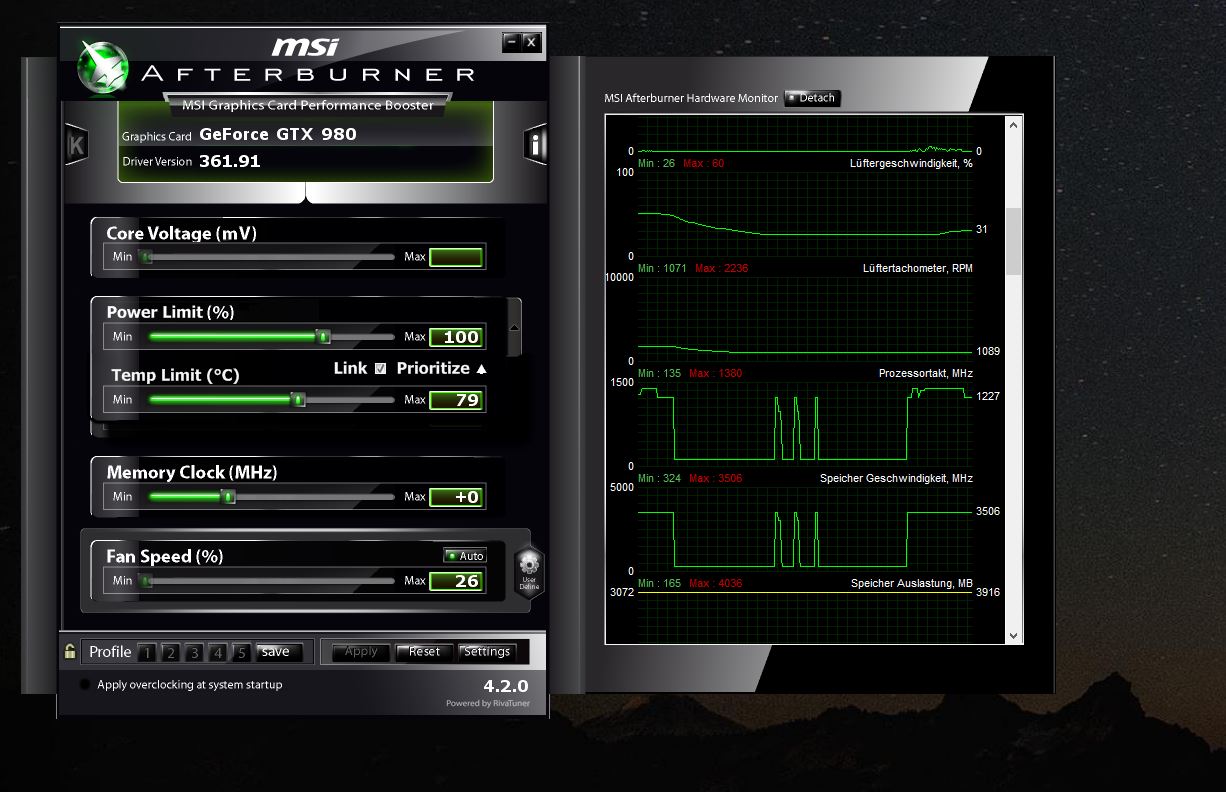This screenshot has height=792, width=1226.
Task: Enable Apply overclocking at system startup
Action: [x=85, y=685]
